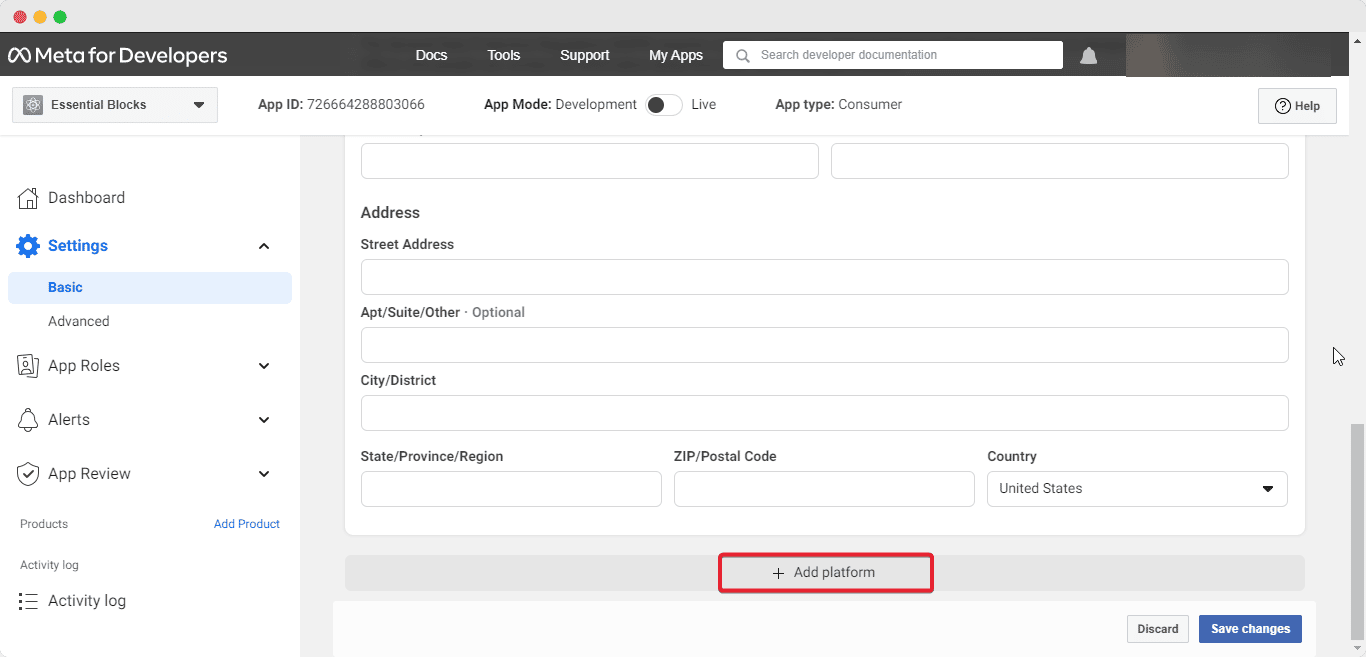Click the State/Province/Region input field
This screenshot has width=1366, height=657.
coord(511,489)
